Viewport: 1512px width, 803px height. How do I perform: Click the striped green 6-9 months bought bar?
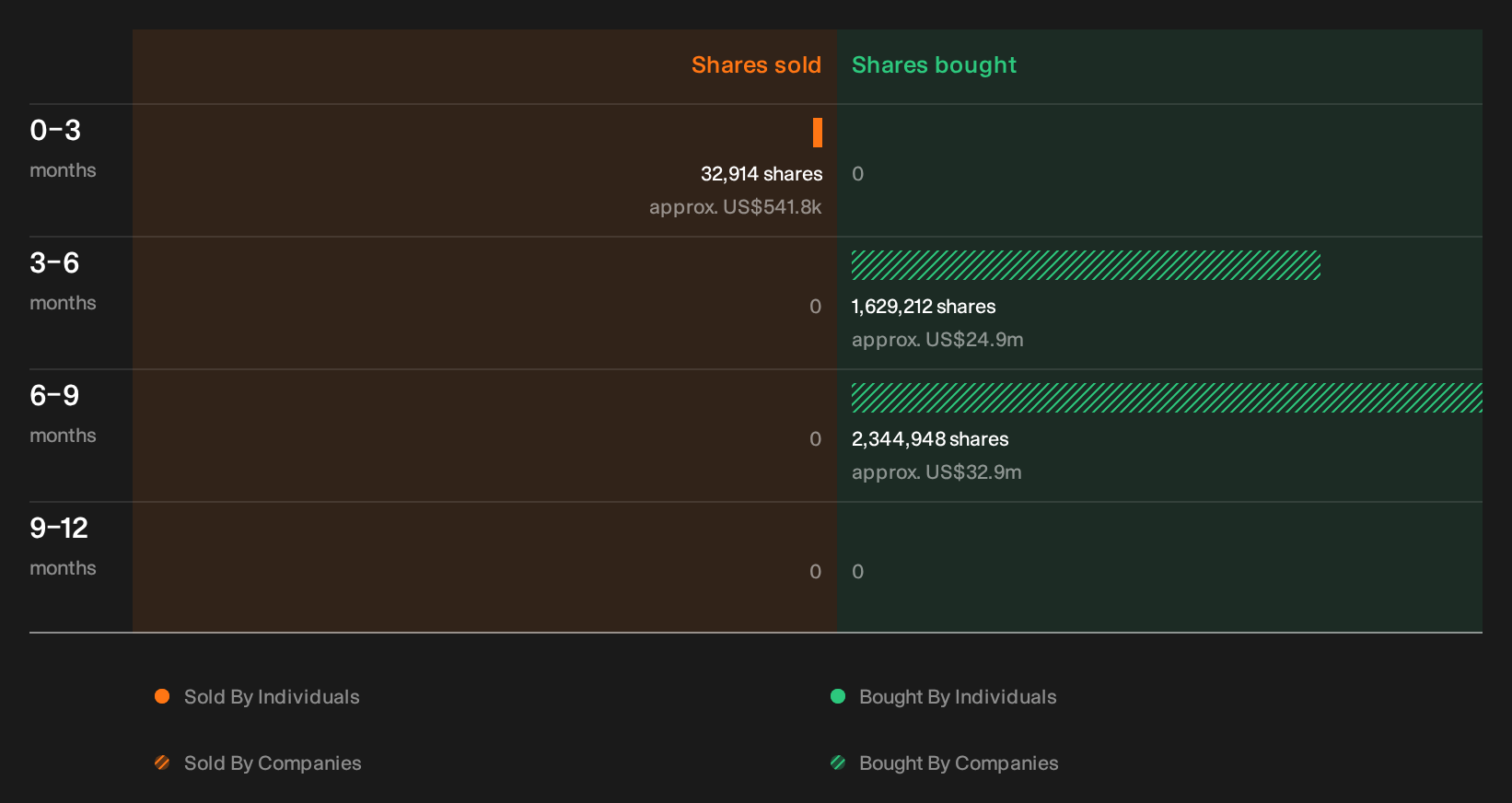point(1167,398)
